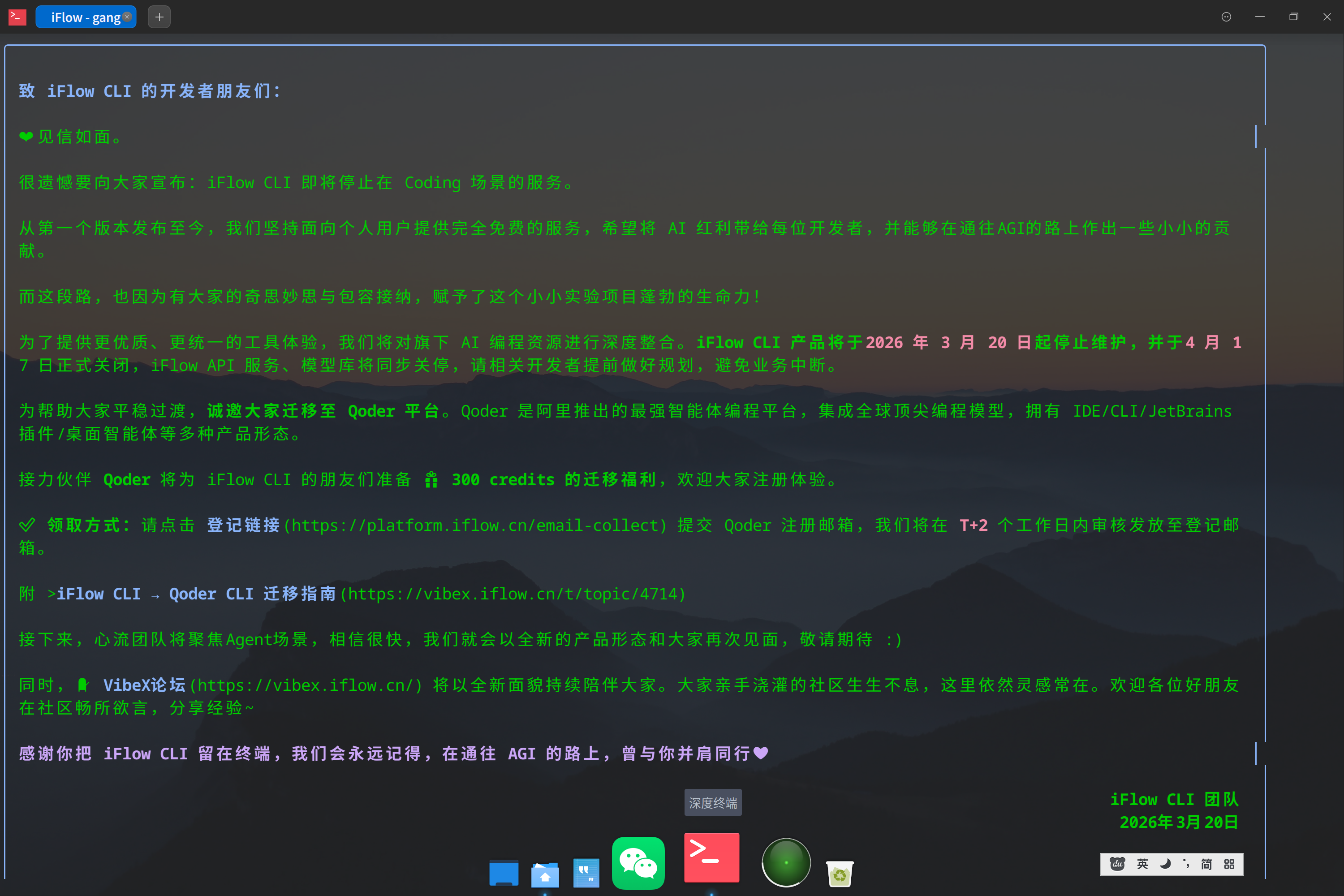This screenshot has height=896, width=1344.
Task: Toggle the moon icon on the input bar
Action: pos(1166,865)
